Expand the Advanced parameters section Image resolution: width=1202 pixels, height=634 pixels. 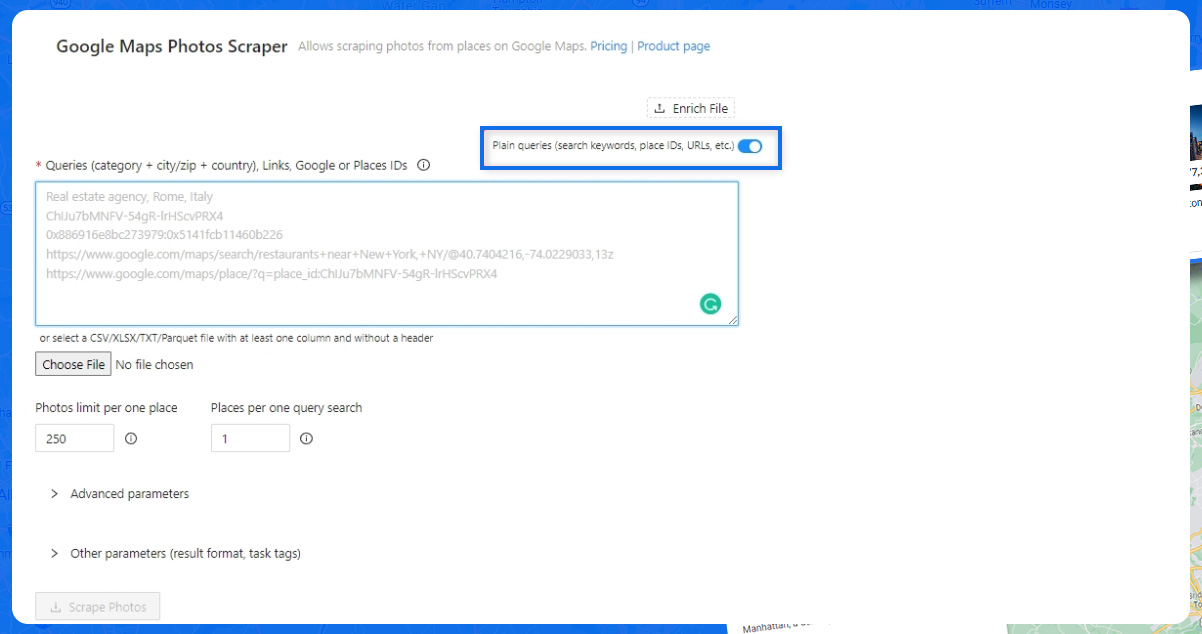[128, 493]
